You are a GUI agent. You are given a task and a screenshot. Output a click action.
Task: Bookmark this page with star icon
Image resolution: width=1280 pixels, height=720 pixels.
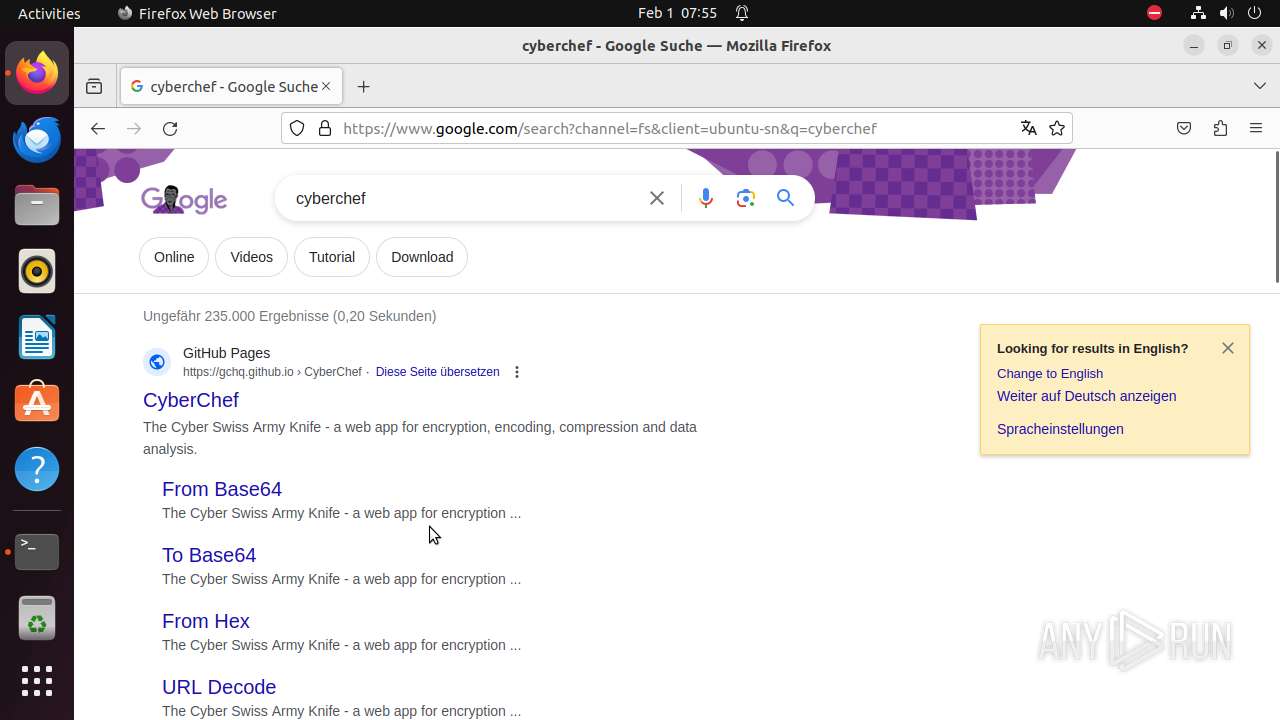coord(1057,128)
